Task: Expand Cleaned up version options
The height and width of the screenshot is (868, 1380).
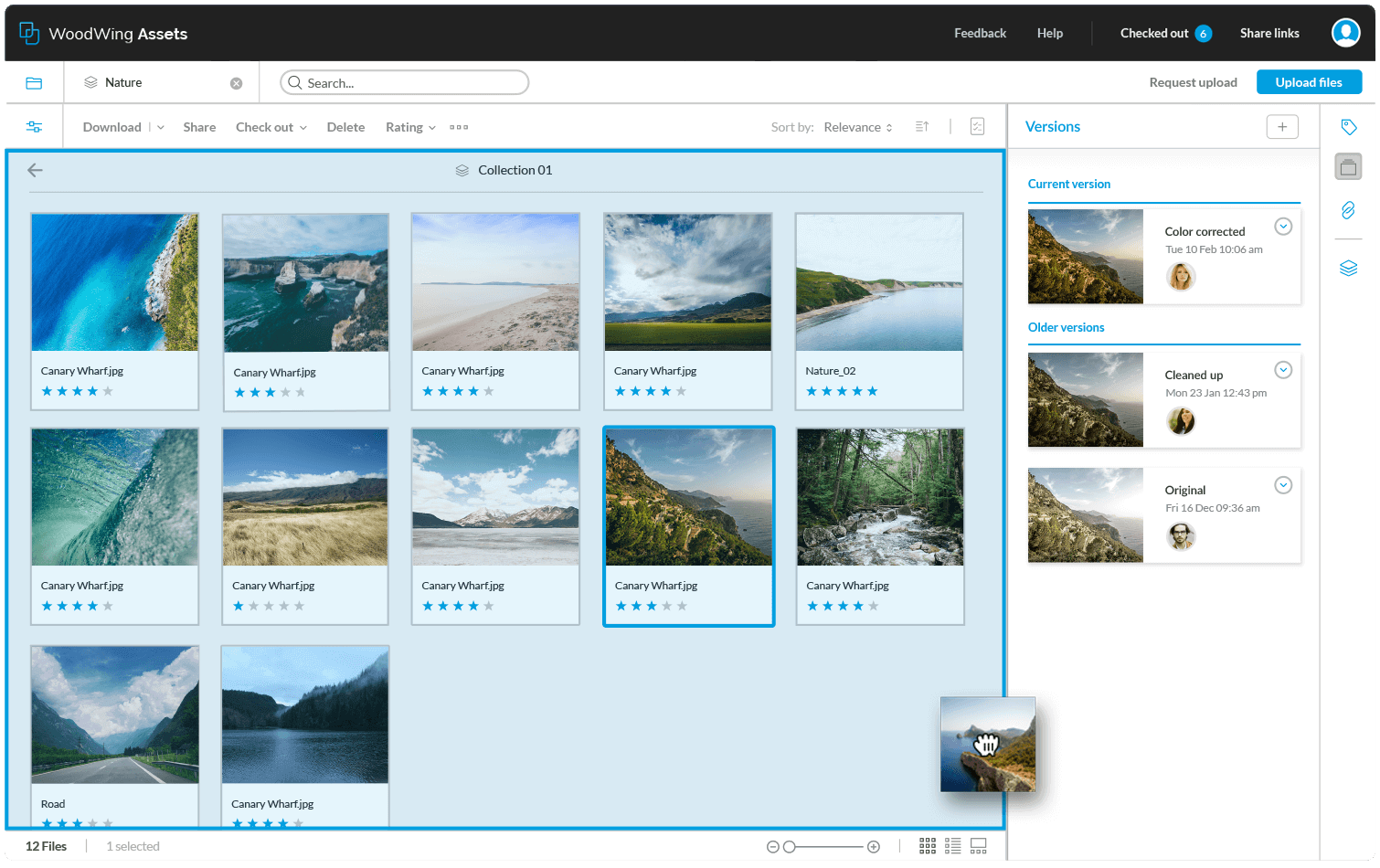Action: (x=1283, y=370)
